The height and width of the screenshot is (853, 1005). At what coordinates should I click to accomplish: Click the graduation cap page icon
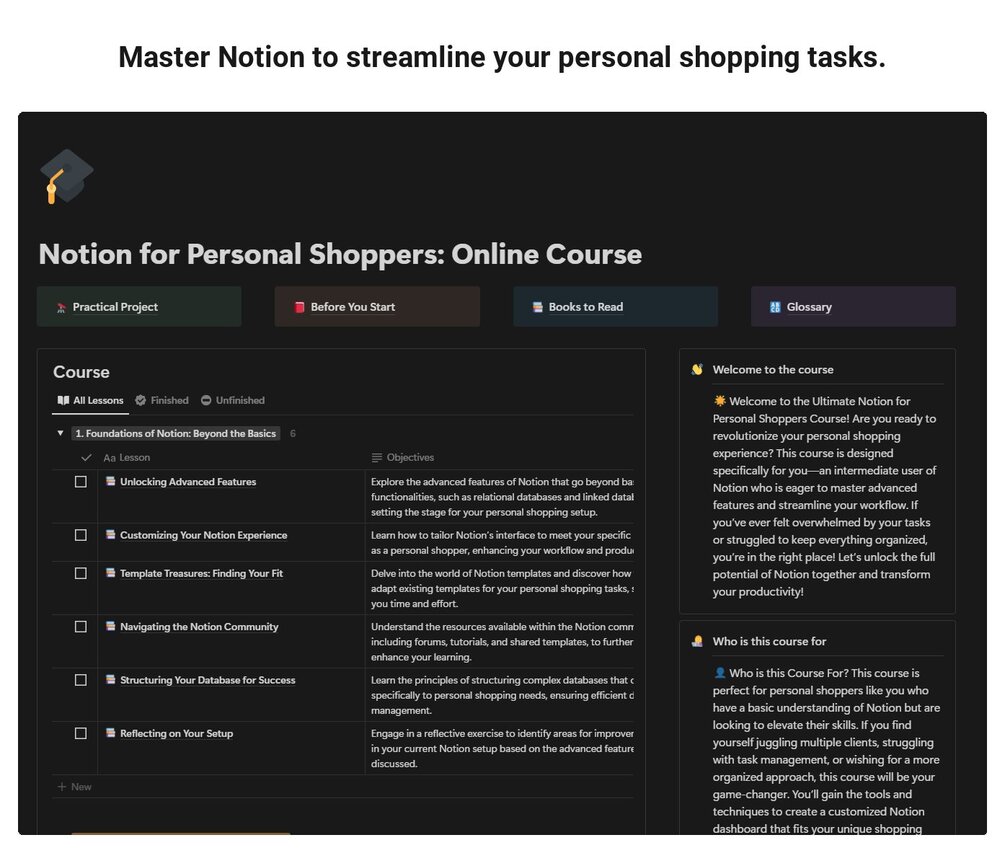66,176
